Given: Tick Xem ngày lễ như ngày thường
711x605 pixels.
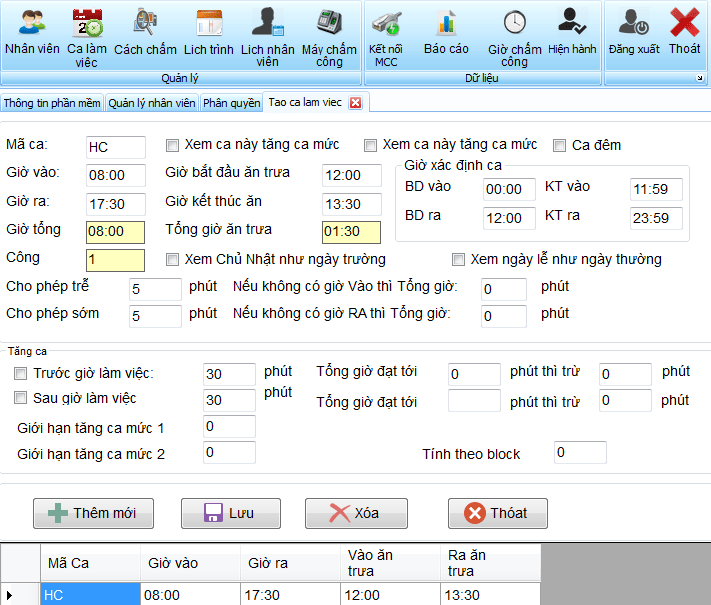Looking at the screenshot, I should pos(459,260).
